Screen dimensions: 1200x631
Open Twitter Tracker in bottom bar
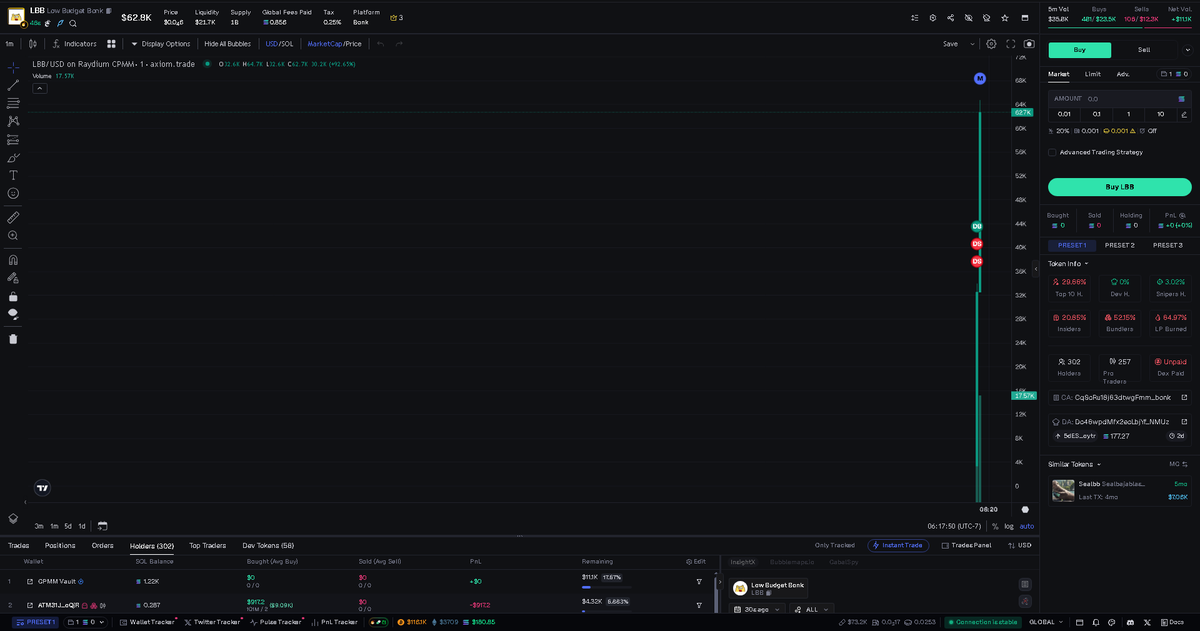[x=213, y=622]
